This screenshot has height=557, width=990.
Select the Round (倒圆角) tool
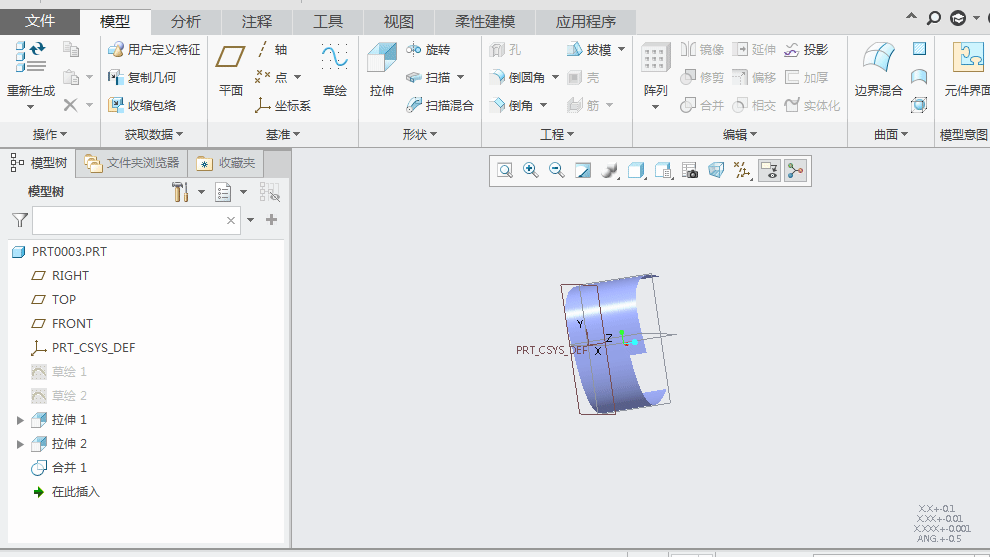click(518, 77)
